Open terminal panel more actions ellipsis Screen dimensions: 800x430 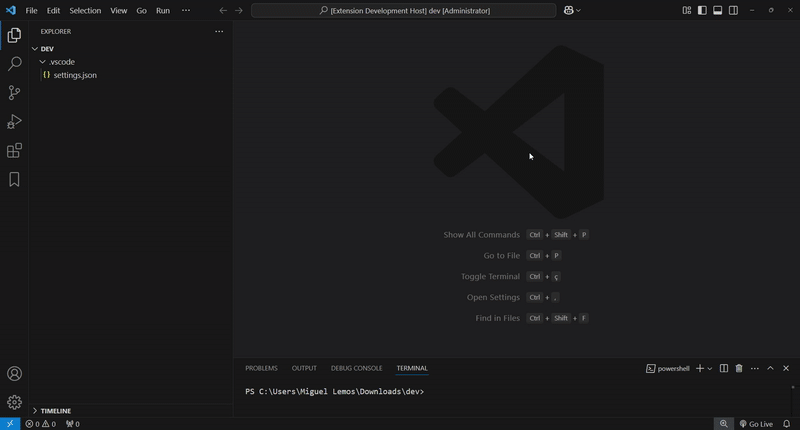pos(755,368)
